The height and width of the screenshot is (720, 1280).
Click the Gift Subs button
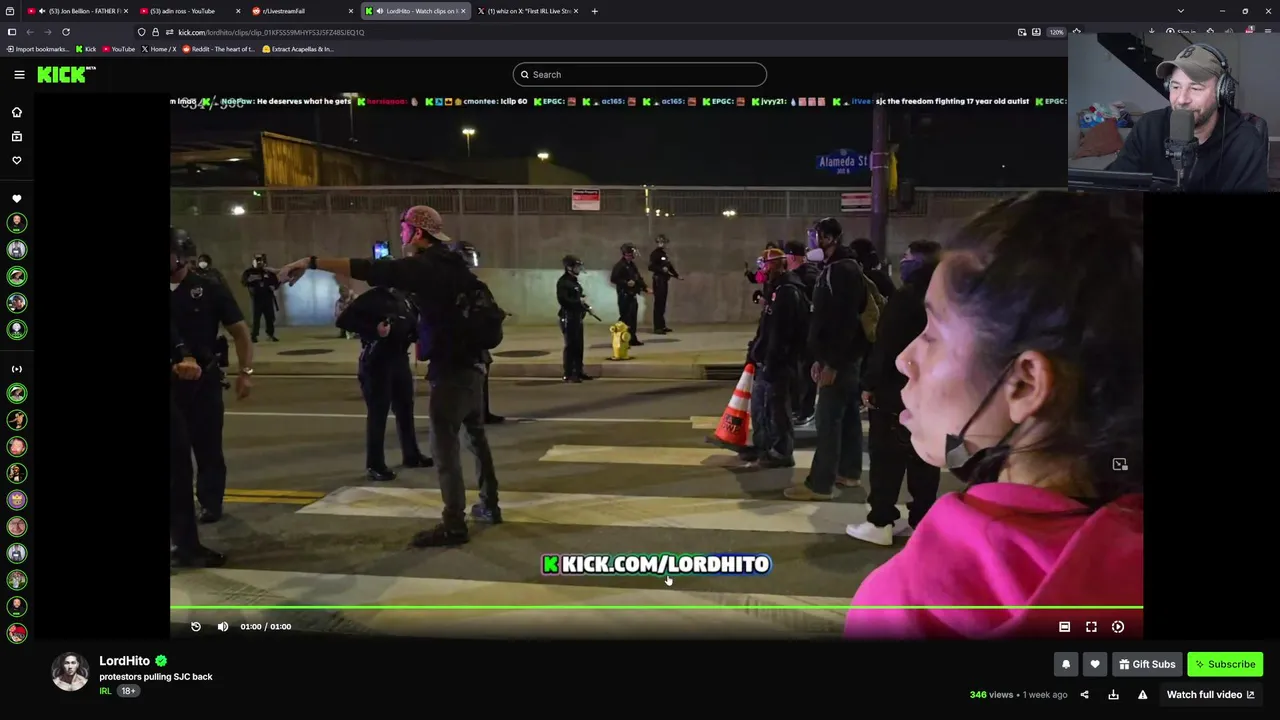pyautogui.click(x=1147, y=664)
